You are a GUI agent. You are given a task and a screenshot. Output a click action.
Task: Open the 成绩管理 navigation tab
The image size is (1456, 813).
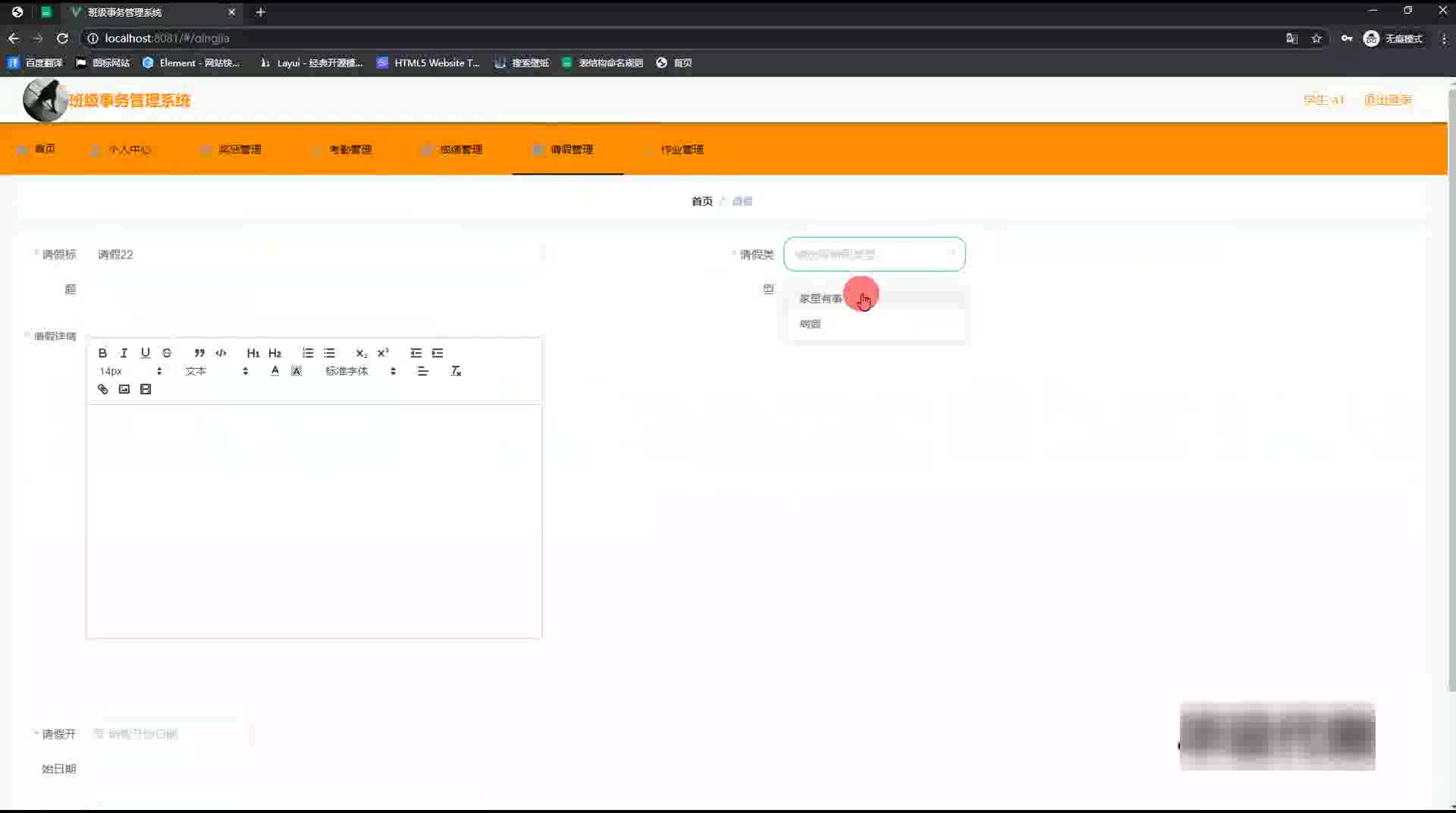[x=453, y=149]
